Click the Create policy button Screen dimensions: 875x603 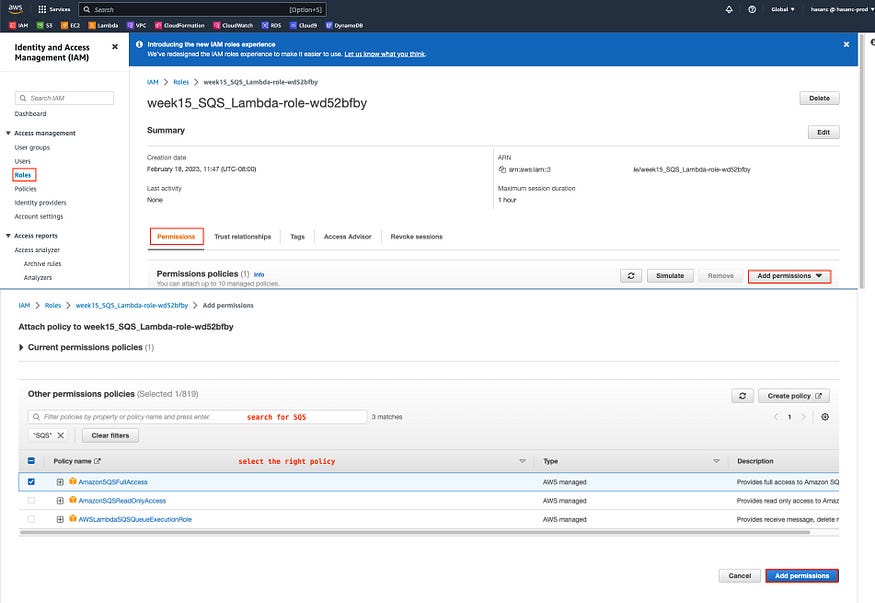(794, 395)
